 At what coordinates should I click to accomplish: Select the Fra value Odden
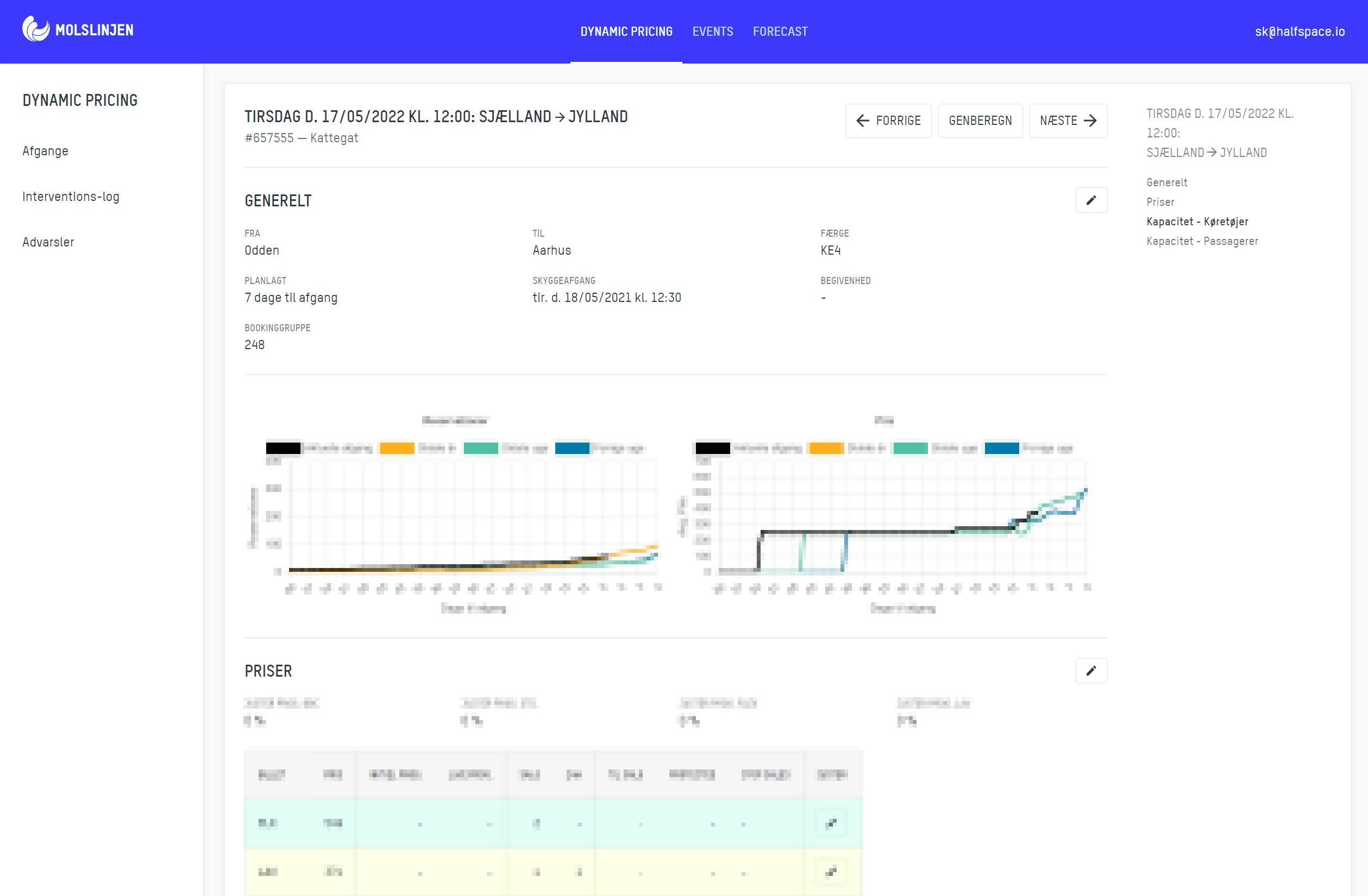[x=261, y=250]
